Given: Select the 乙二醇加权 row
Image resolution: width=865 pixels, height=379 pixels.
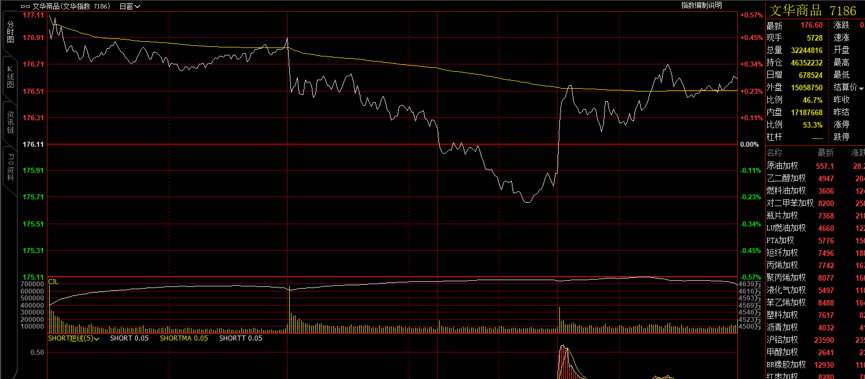Looking at the screenshot, I should click(815, 178).
